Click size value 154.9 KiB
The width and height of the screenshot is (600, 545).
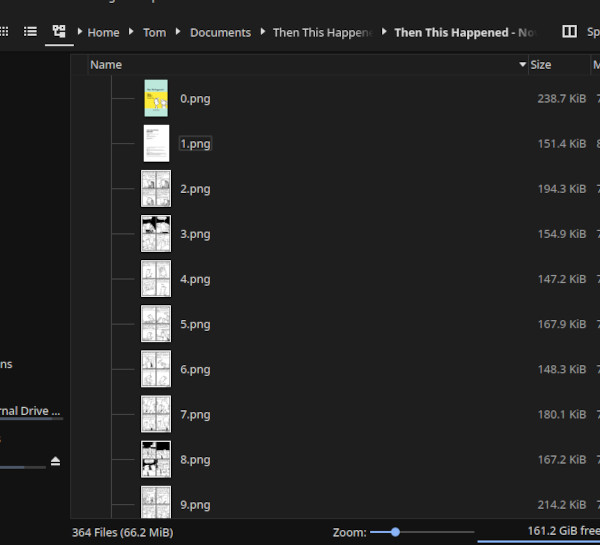562,234
